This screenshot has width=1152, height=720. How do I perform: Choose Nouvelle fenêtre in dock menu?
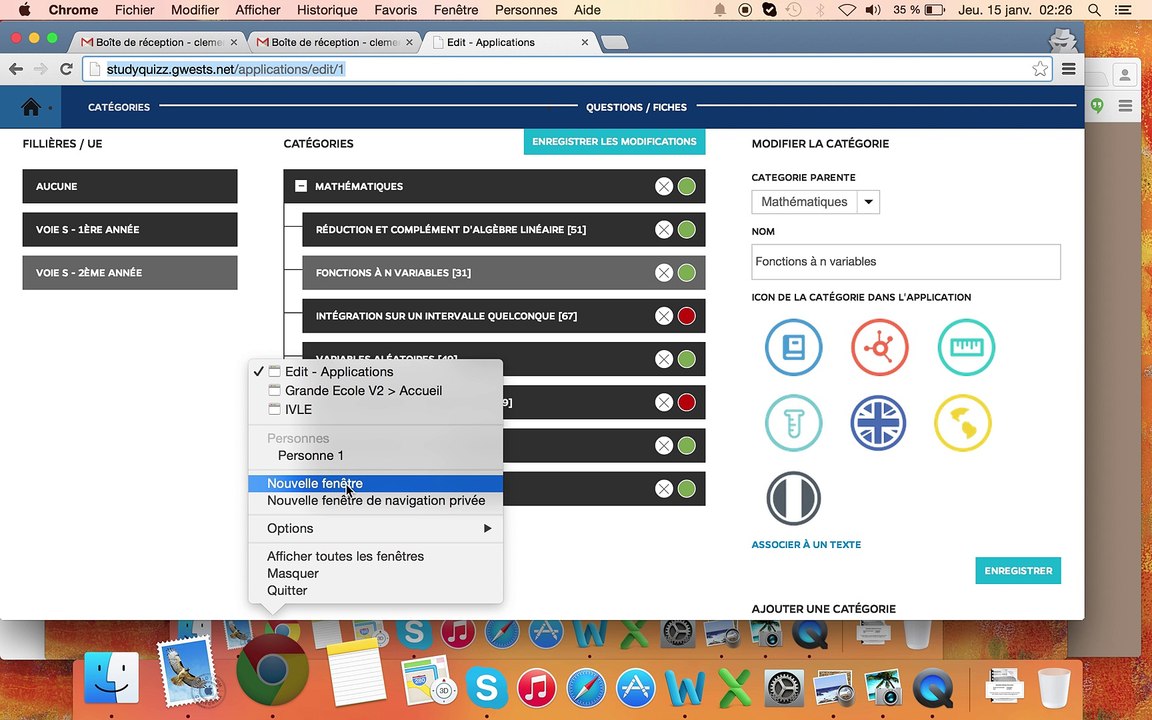point(375,483)
